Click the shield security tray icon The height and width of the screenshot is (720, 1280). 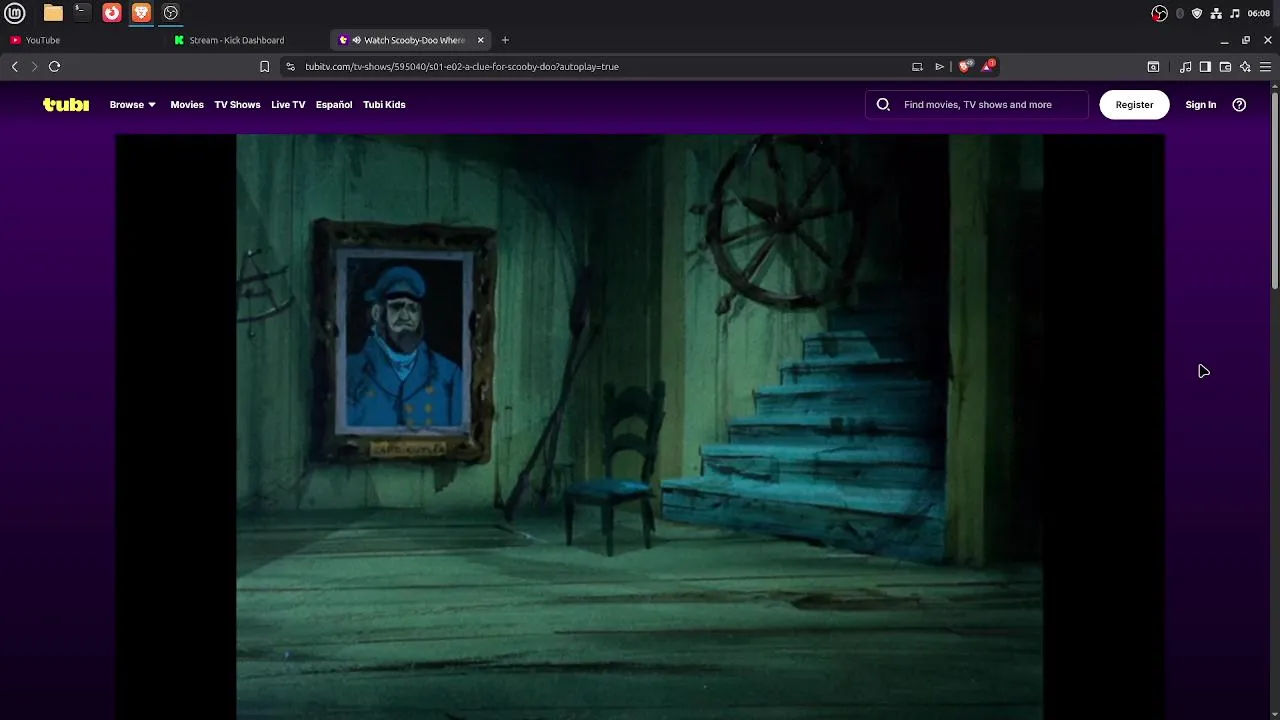pyautogui.click(x=1197, y=13)
